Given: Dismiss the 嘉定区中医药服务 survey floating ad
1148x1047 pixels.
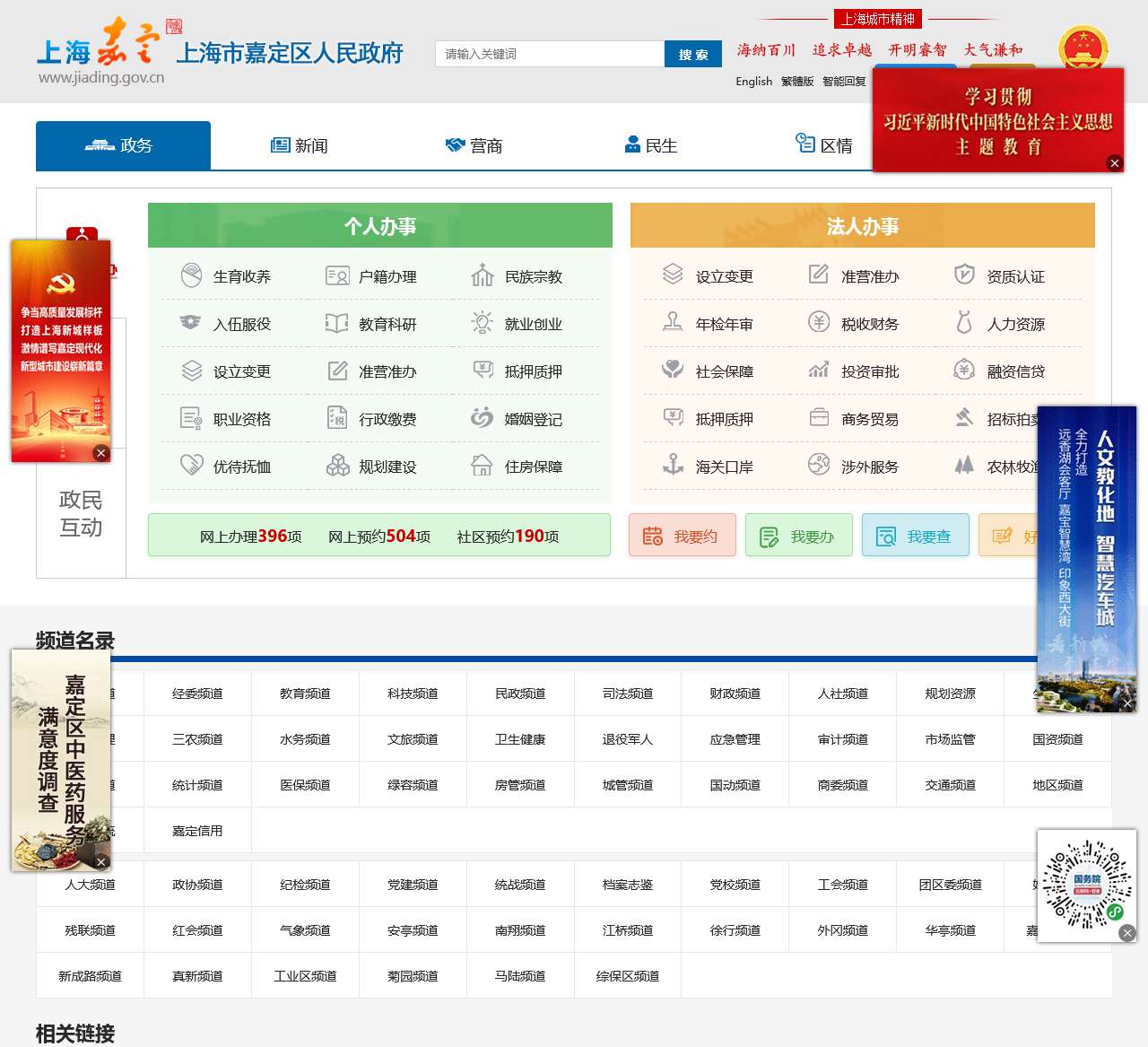Looking at the screenshot, I should click(x=101, y=862).
